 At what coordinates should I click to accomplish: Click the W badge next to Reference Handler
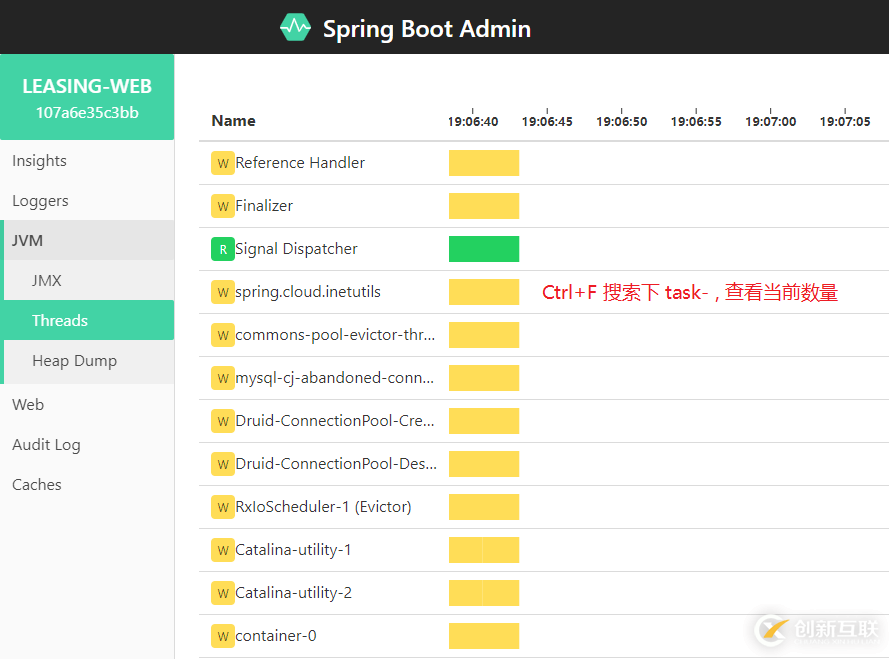click(x=223, y=163)
